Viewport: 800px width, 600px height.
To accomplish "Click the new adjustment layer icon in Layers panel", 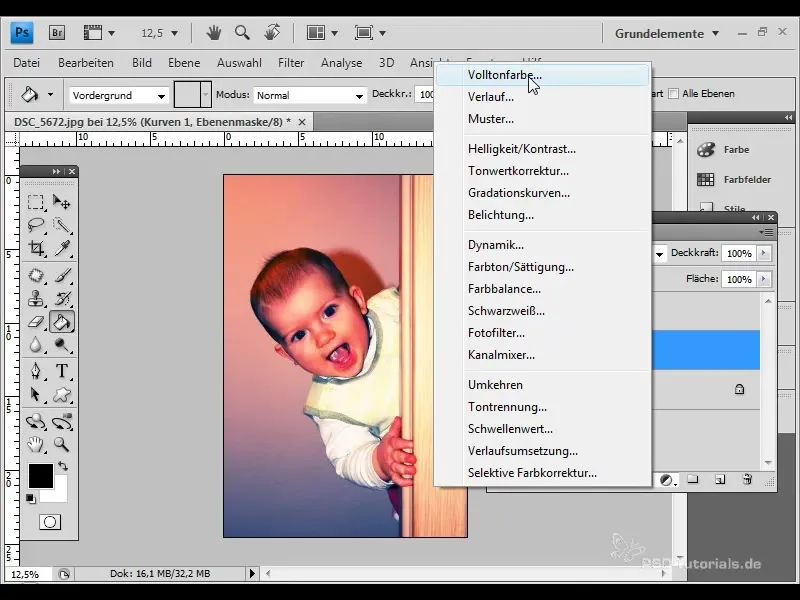I will 668,480.
